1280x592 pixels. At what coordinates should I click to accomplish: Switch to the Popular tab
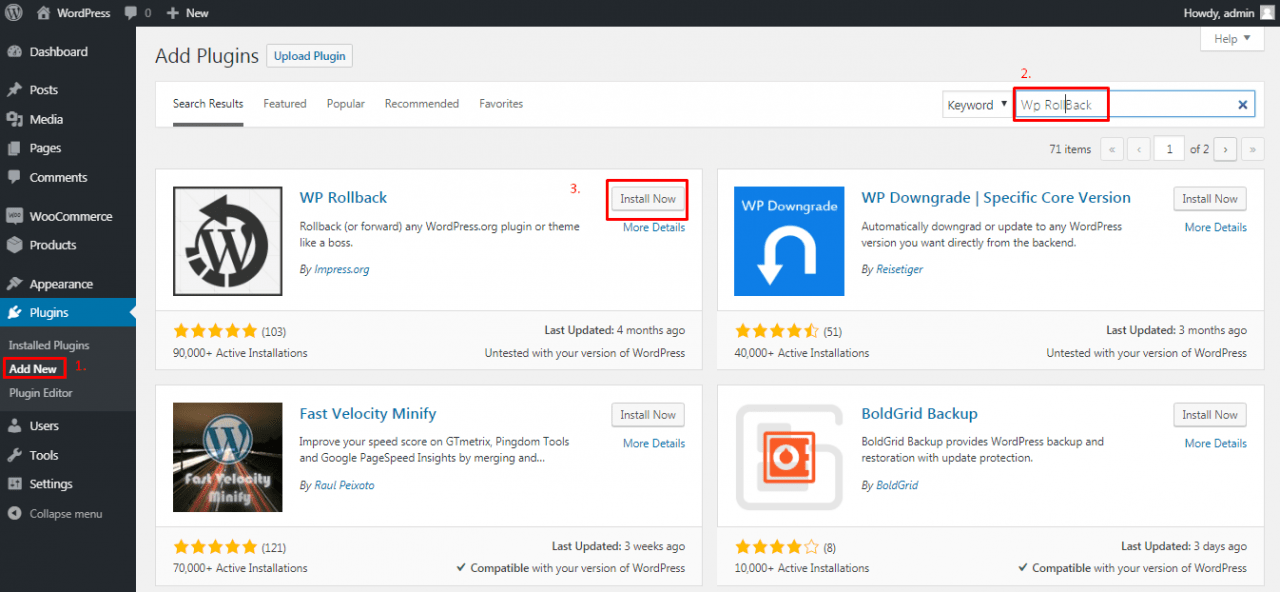(x=346, y=104)
